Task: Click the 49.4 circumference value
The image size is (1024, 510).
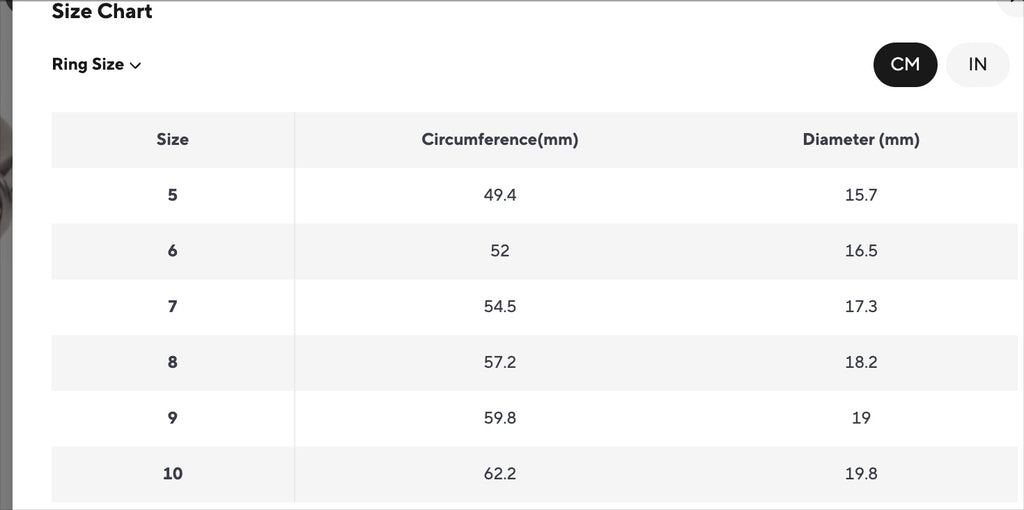Action: [x=500, y=195]
